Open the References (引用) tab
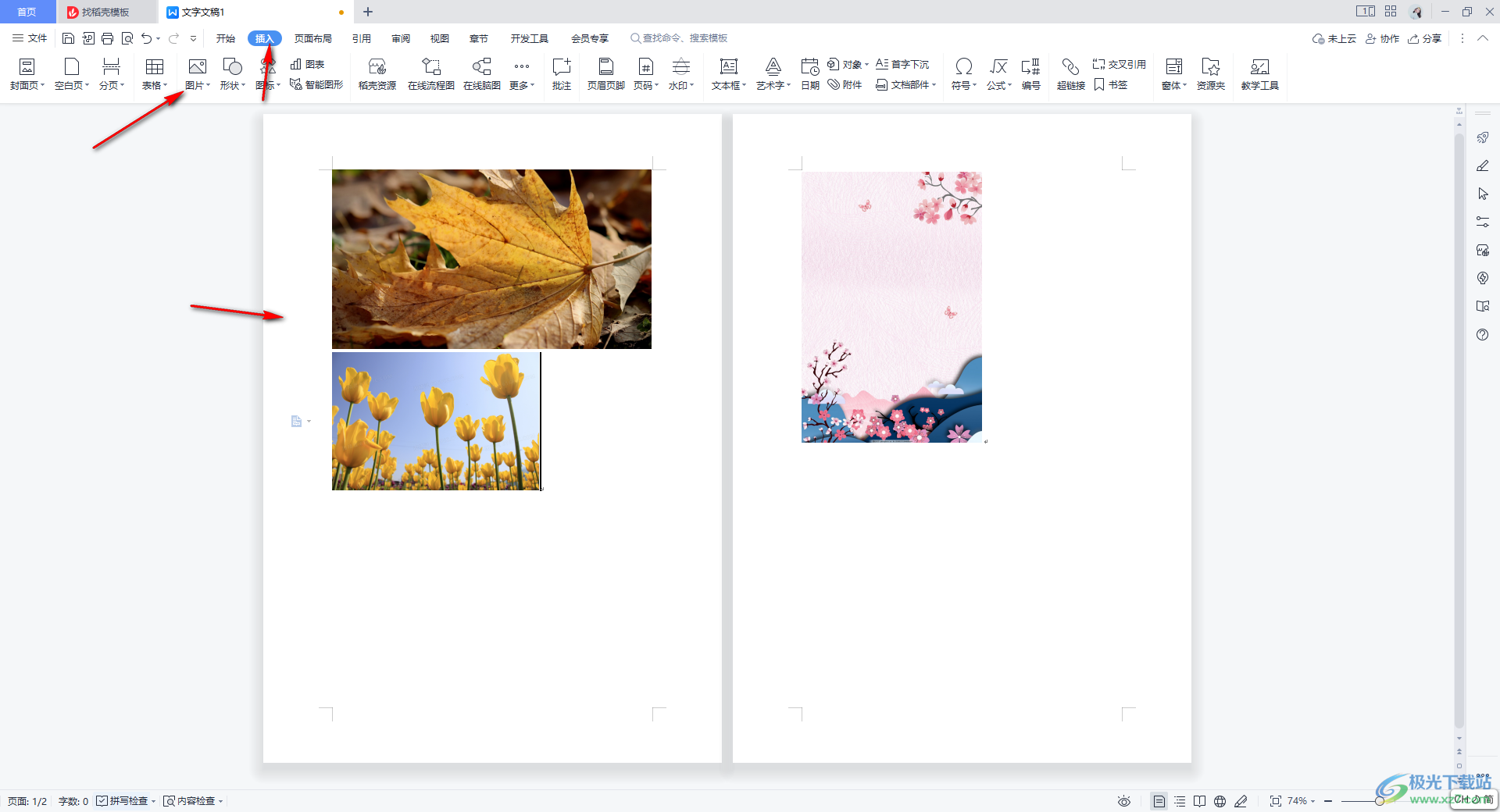This screenshot has width=1500, height=812. tap(362, 38)
